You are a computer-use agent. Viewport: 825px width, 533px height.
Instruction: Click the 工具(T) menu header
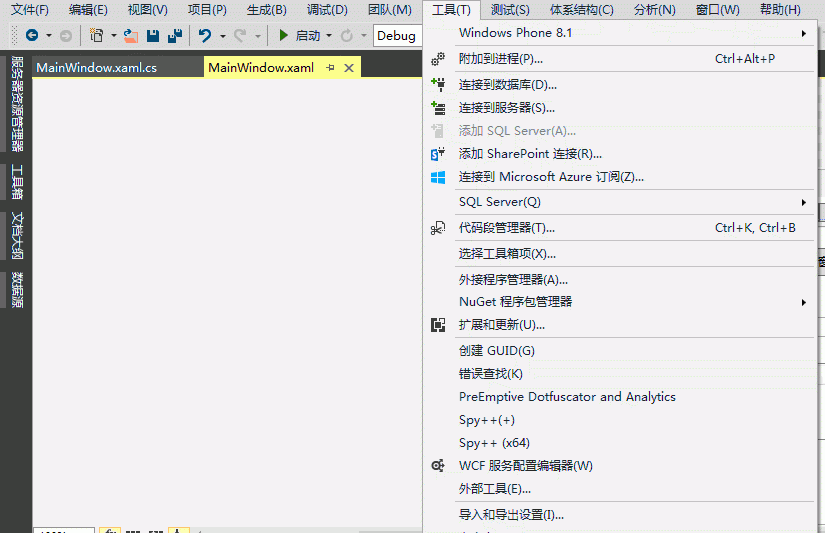(451, 9)
